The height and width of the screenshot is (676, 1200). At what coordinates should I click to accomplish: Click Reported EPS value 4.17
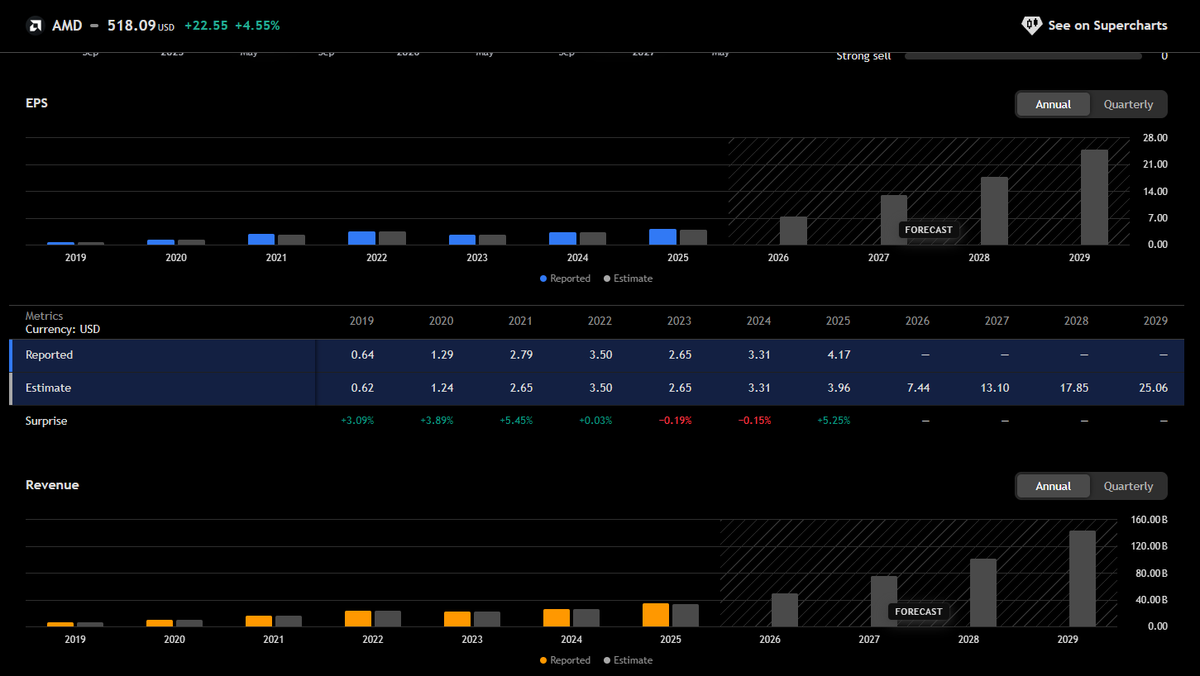(x=838, y=355)
